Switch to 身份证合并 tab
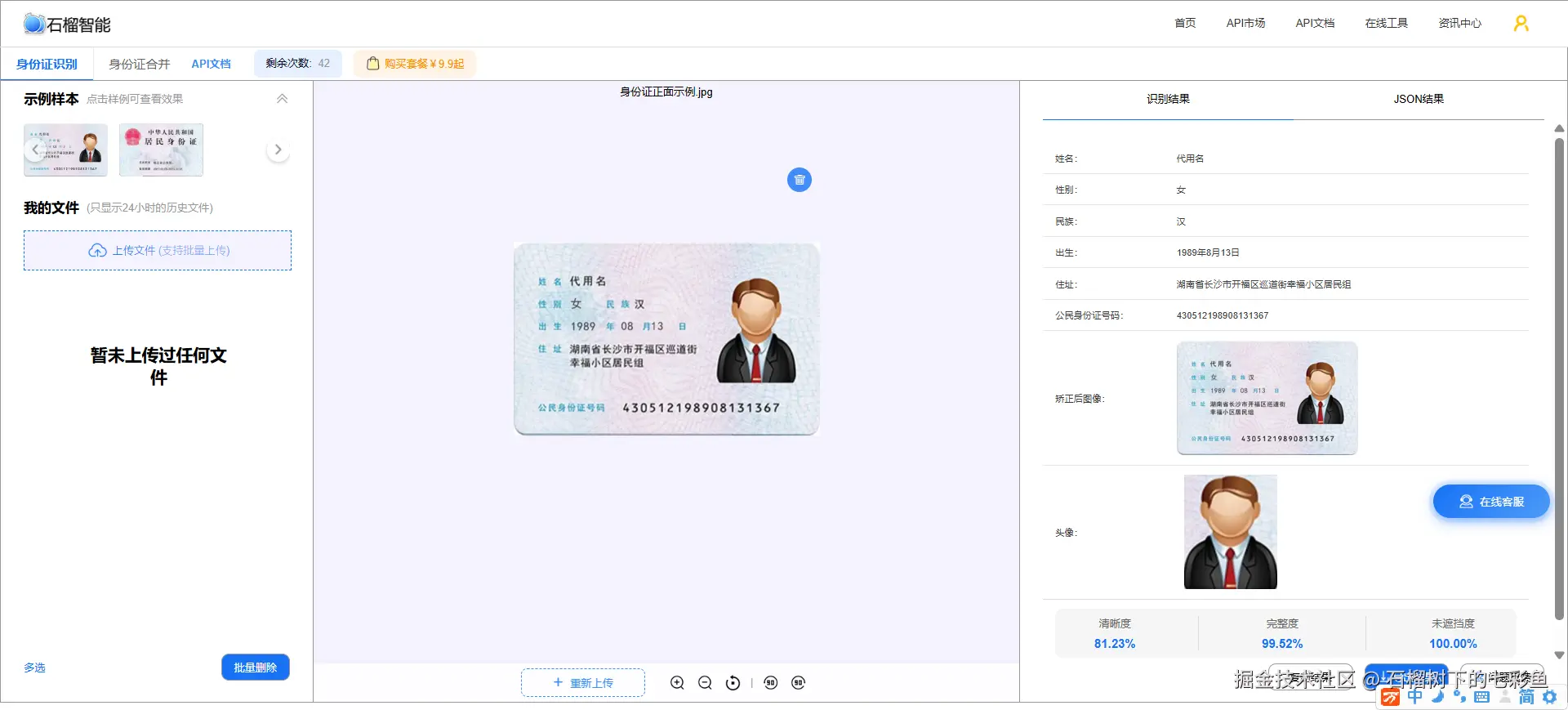This screenshot has height=710, width=1568. [140, 64]
